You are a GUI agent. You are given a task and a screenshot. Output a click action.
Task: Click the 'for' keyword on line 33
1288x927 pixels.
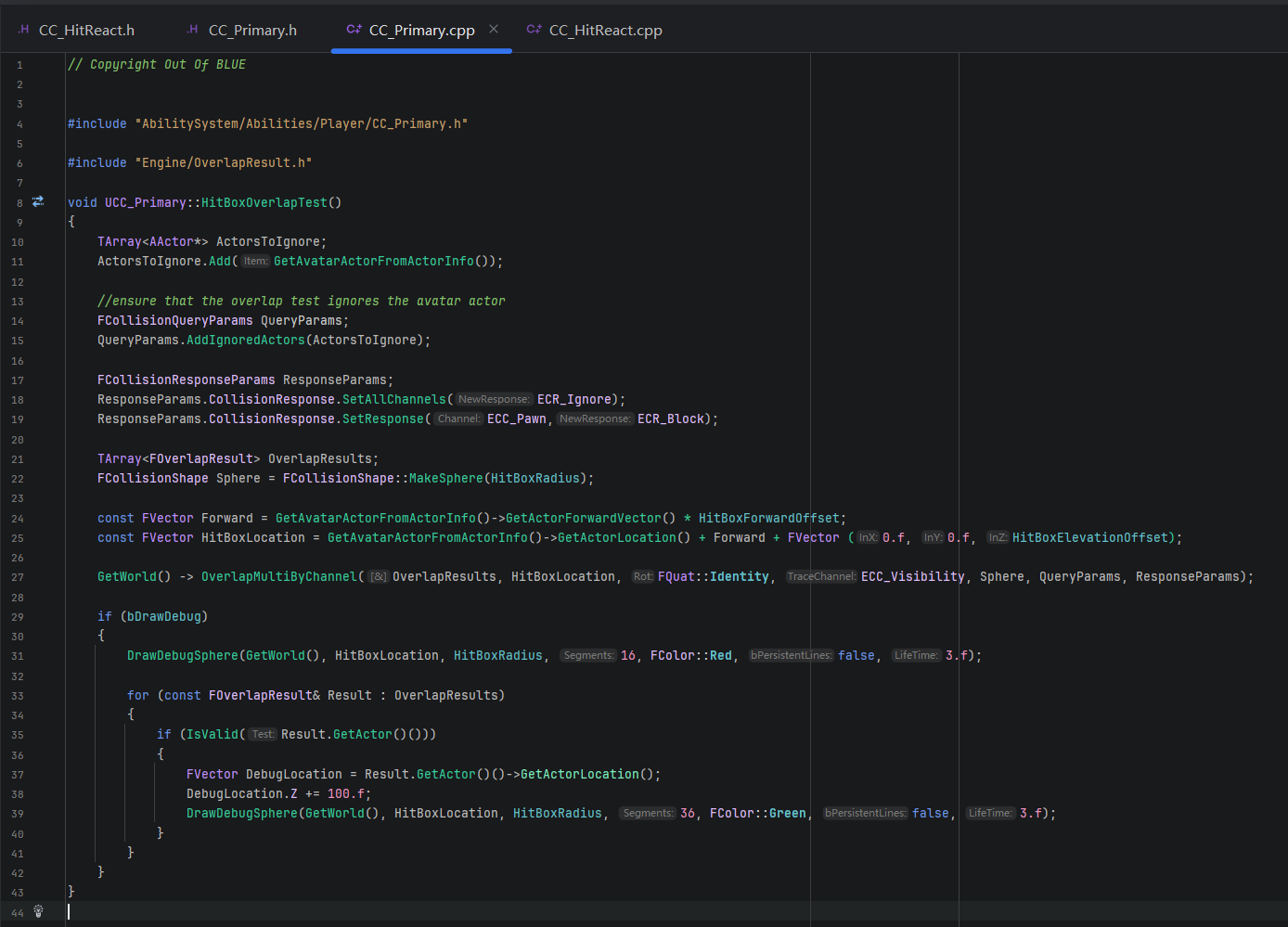[x=138, y=695]
